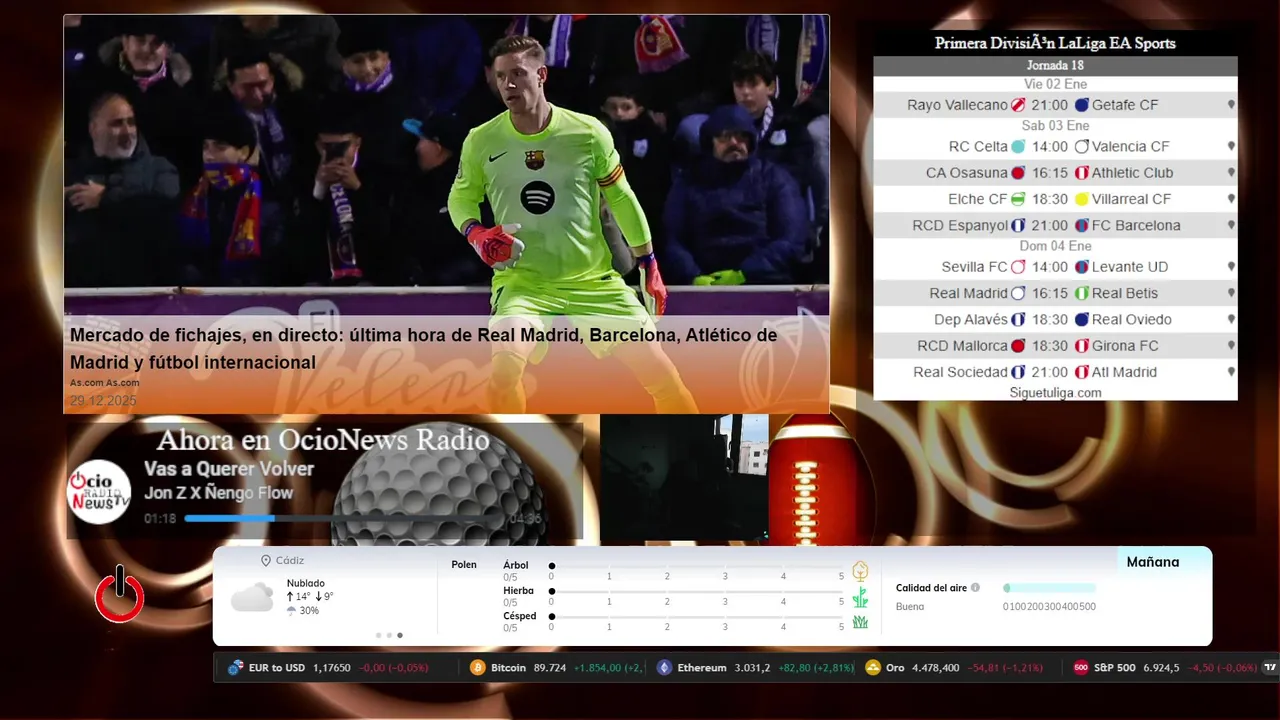Open map pin for Real Madrid match
The image size is (1280, 720).
point(1231,293)
